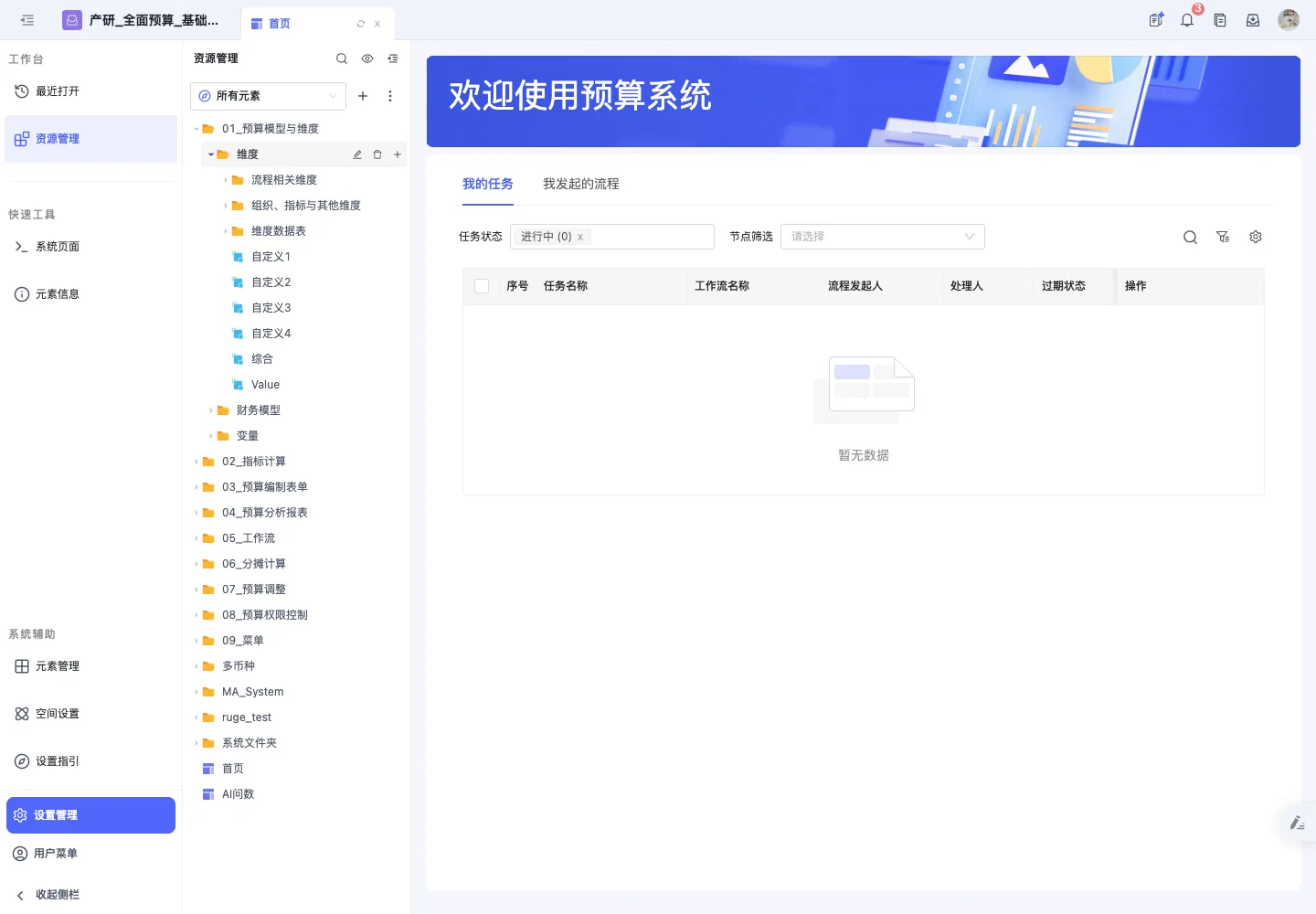Screen dimensions: 1316x914
Task: Click the 产研_全面预算_基础 app title
Action: (x=154, y=20)
